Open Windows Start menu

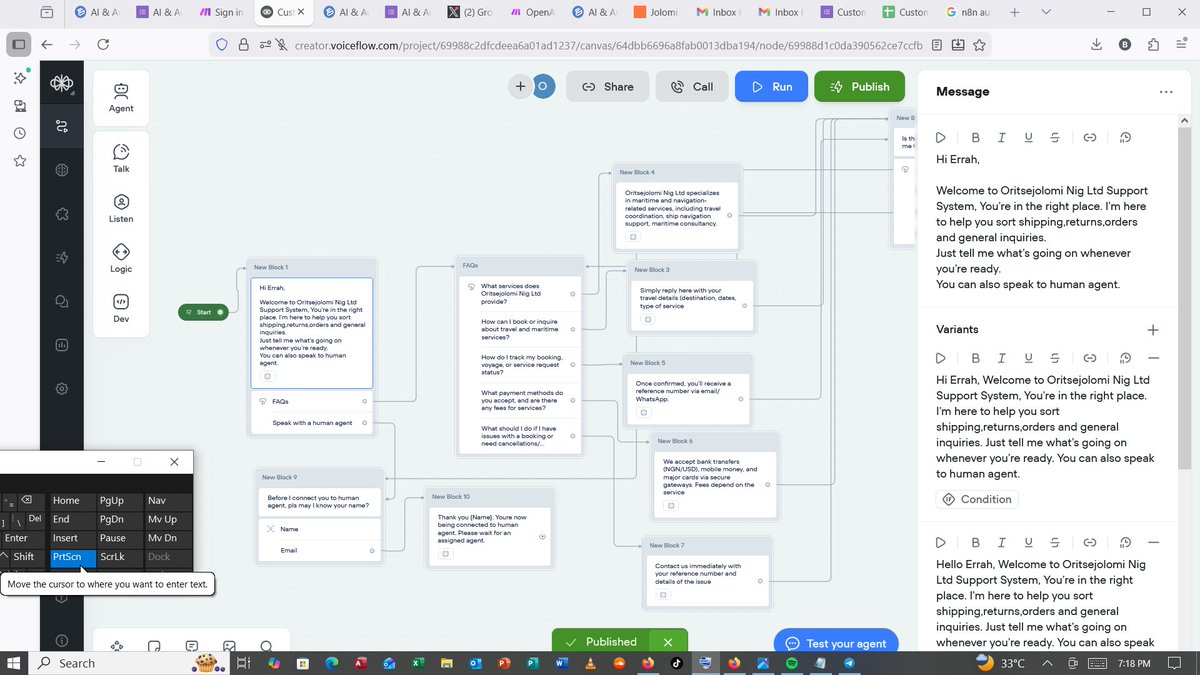pos(16,663)
